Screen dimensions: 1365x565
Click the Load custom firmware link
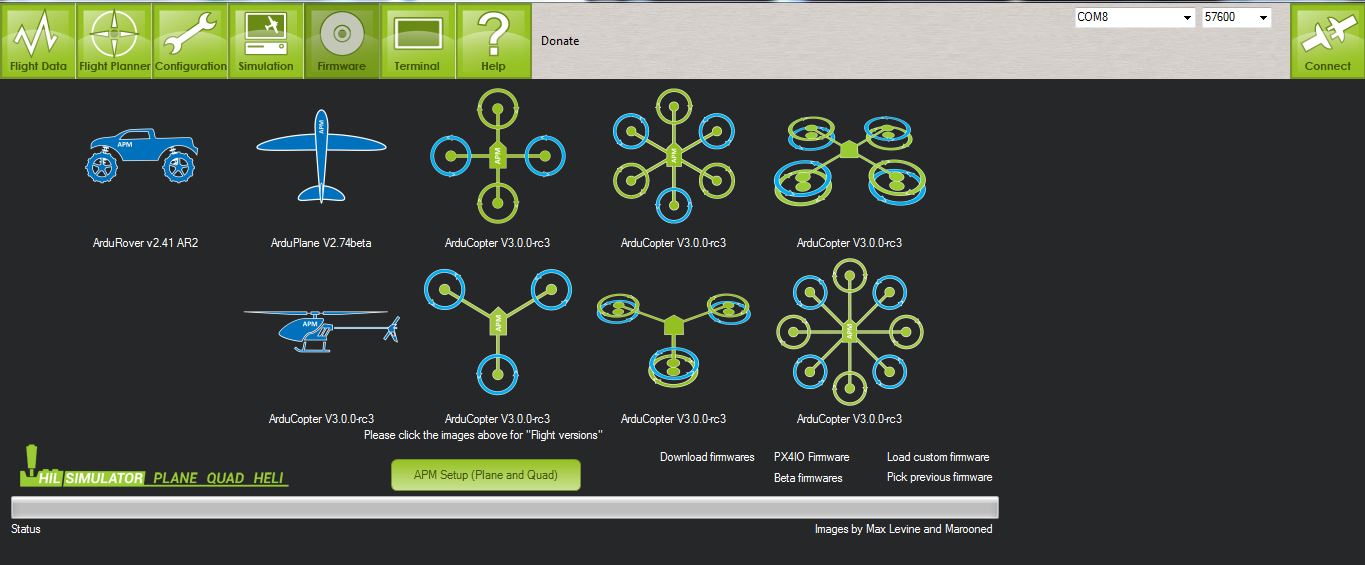tap(938, 457)
